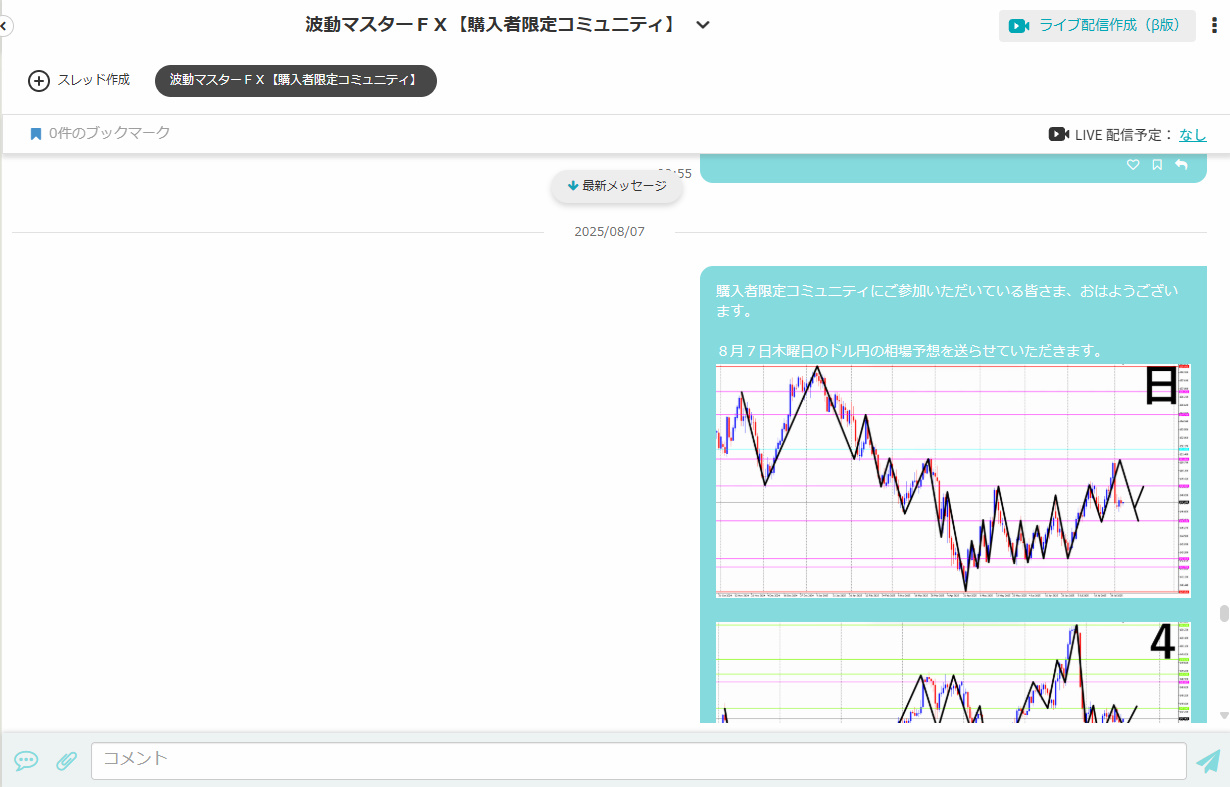Click the scrollbar down arrow

point(1223,716)
